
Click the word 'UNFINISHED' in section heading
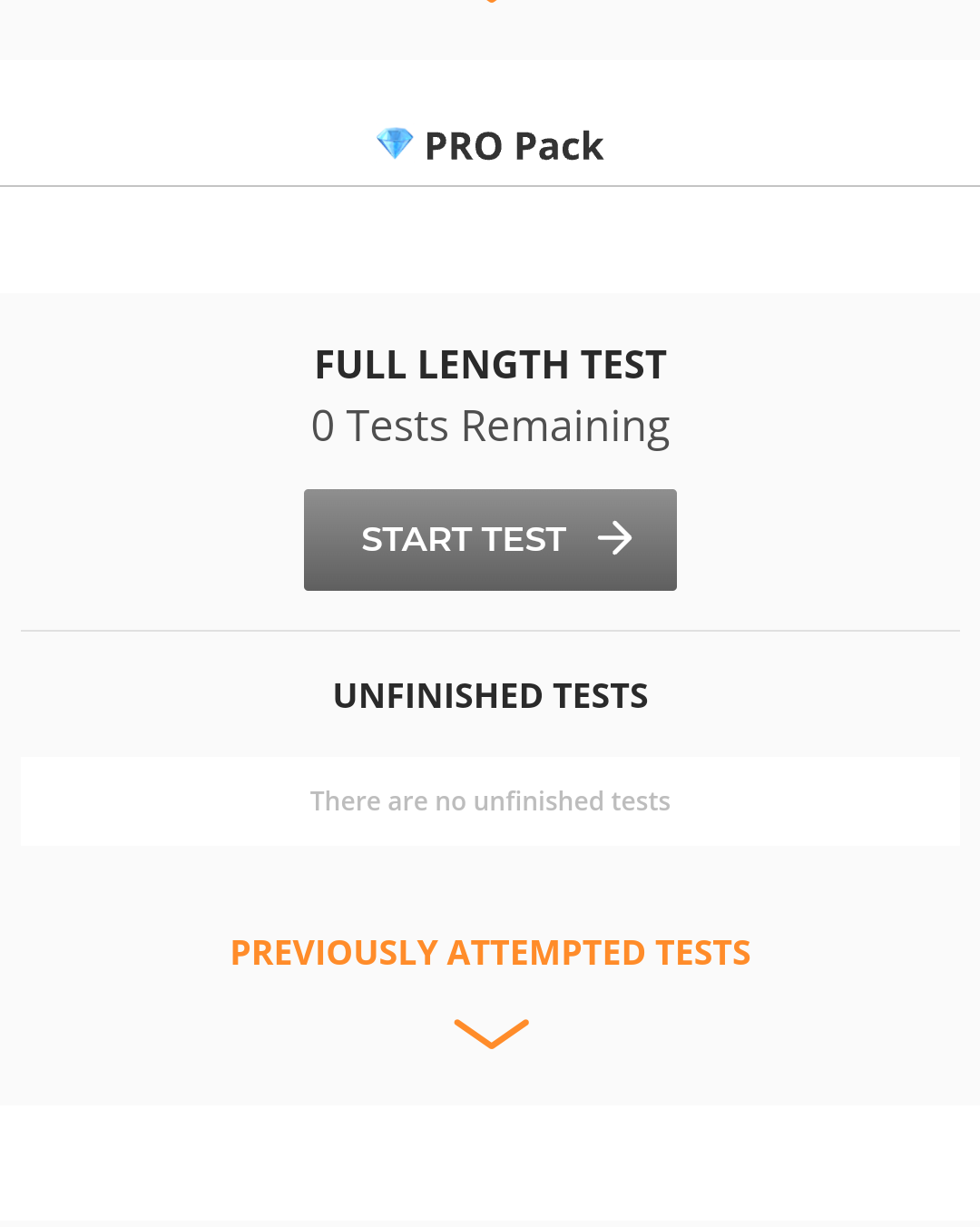[x=438, y=696]
